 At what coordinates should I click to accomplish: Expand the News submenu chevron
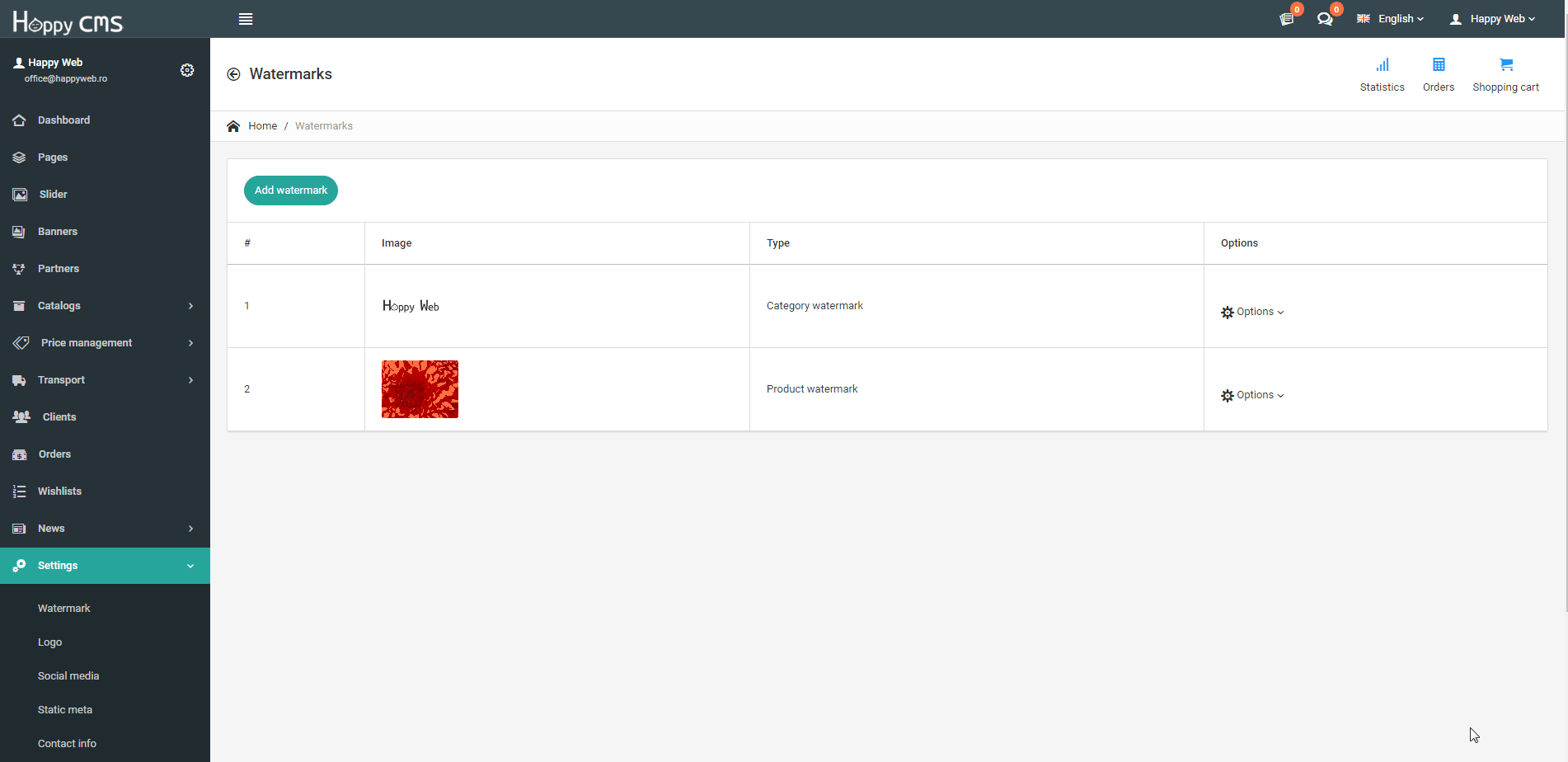190,529
